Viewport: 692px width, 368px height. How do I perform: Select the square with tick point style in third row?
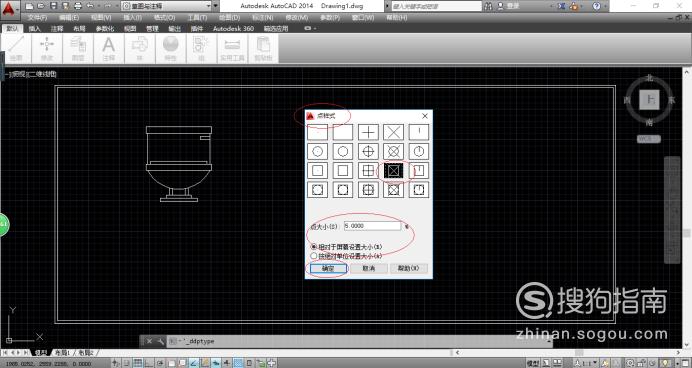point(418,170)
